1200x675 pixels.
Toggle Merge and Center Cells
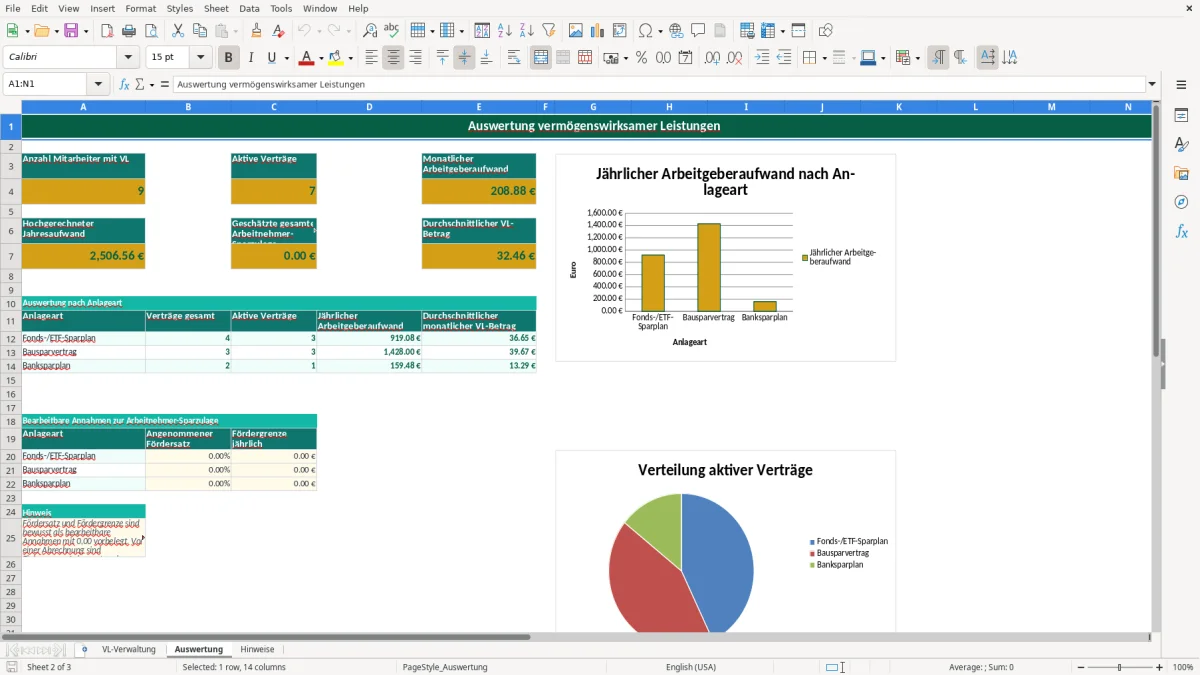point(541,58)
